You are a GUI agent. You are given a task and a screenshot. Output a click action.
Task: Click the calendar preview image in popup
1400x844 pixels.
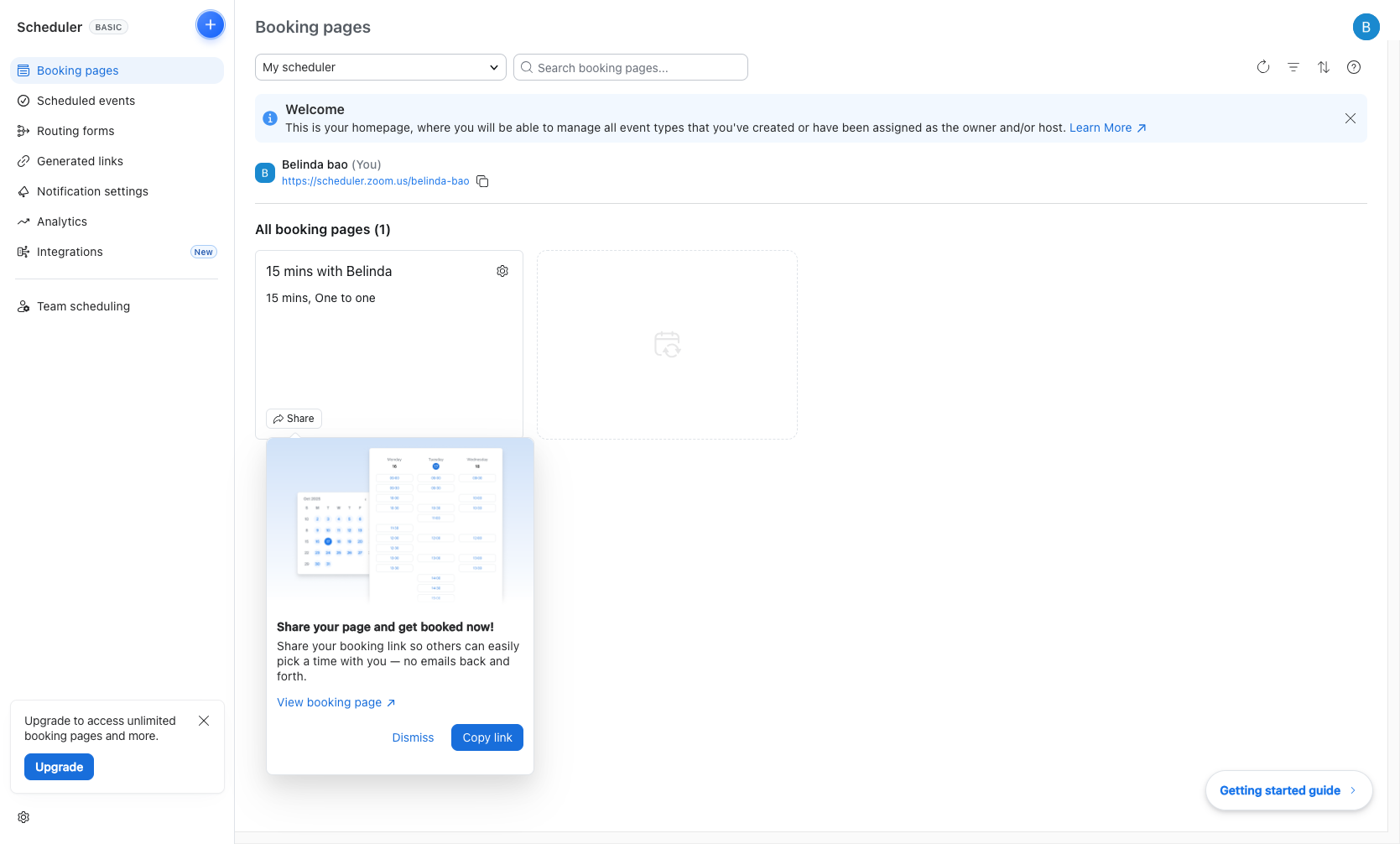click(x=400, y=522)
